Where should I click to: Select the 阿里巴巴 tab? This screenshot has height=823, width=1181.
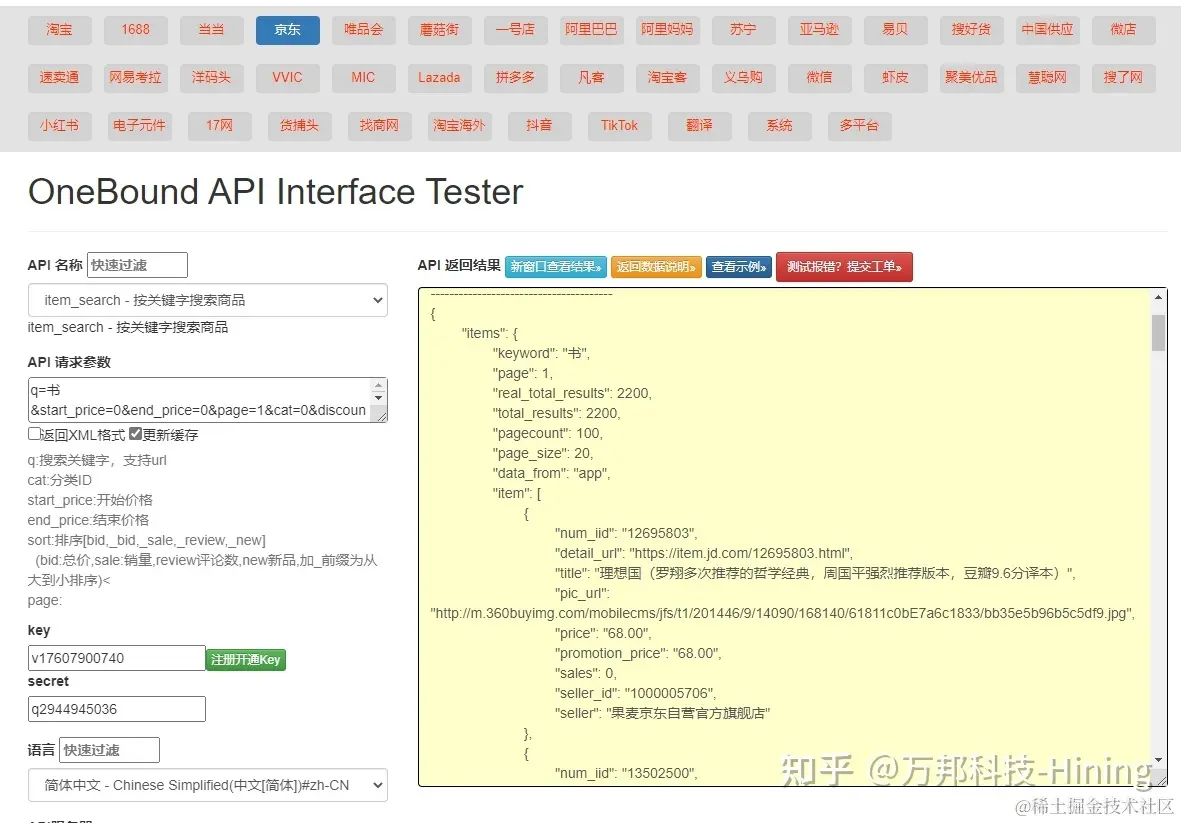point(592,30)
